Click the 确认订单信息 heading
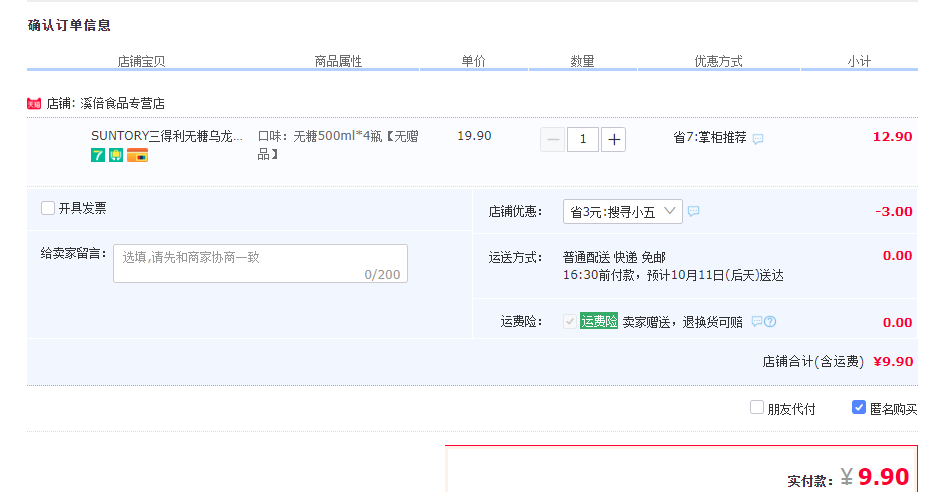This screenshot has height=492, width=943. click(69, 25)
